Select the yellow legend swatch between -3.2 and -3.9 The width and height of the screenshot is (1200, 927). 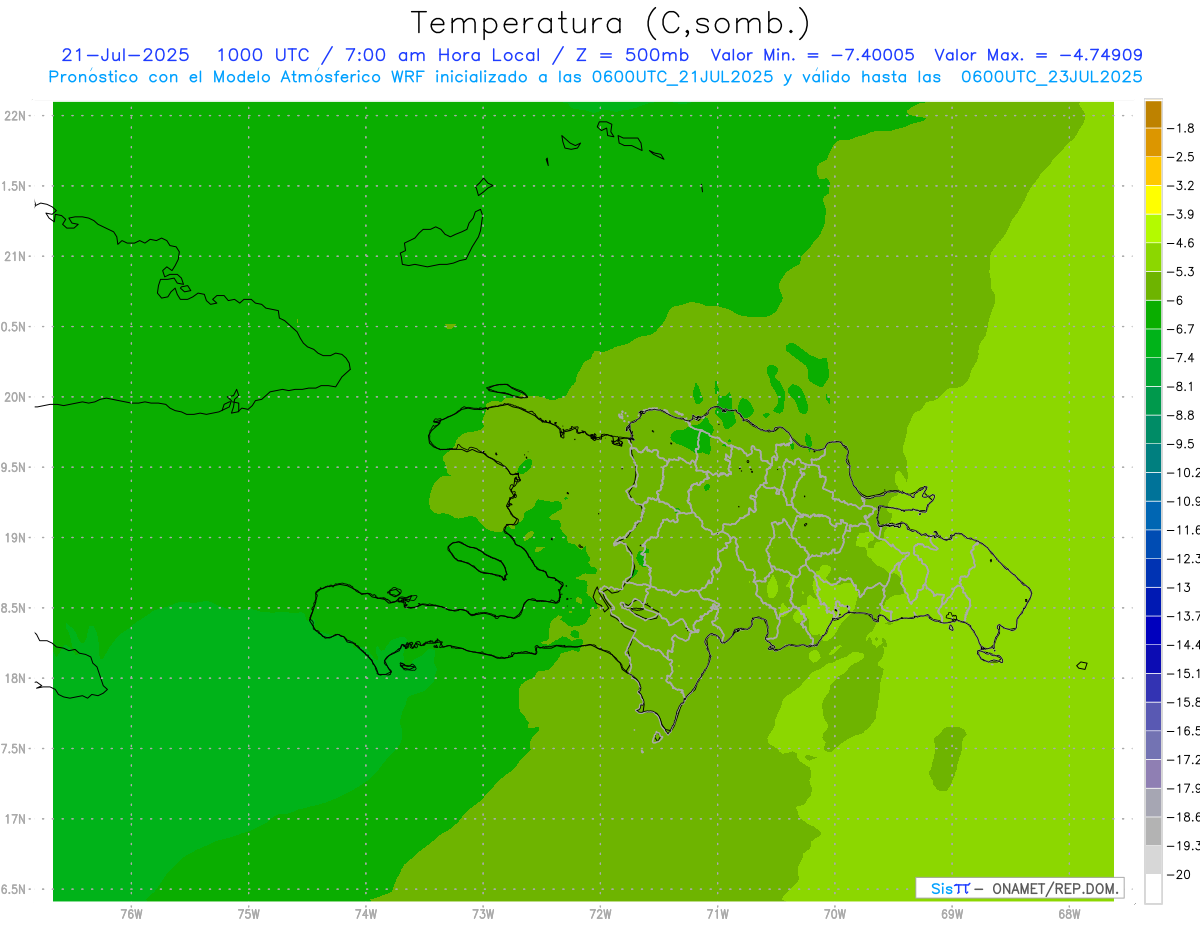click(1153, 200)
